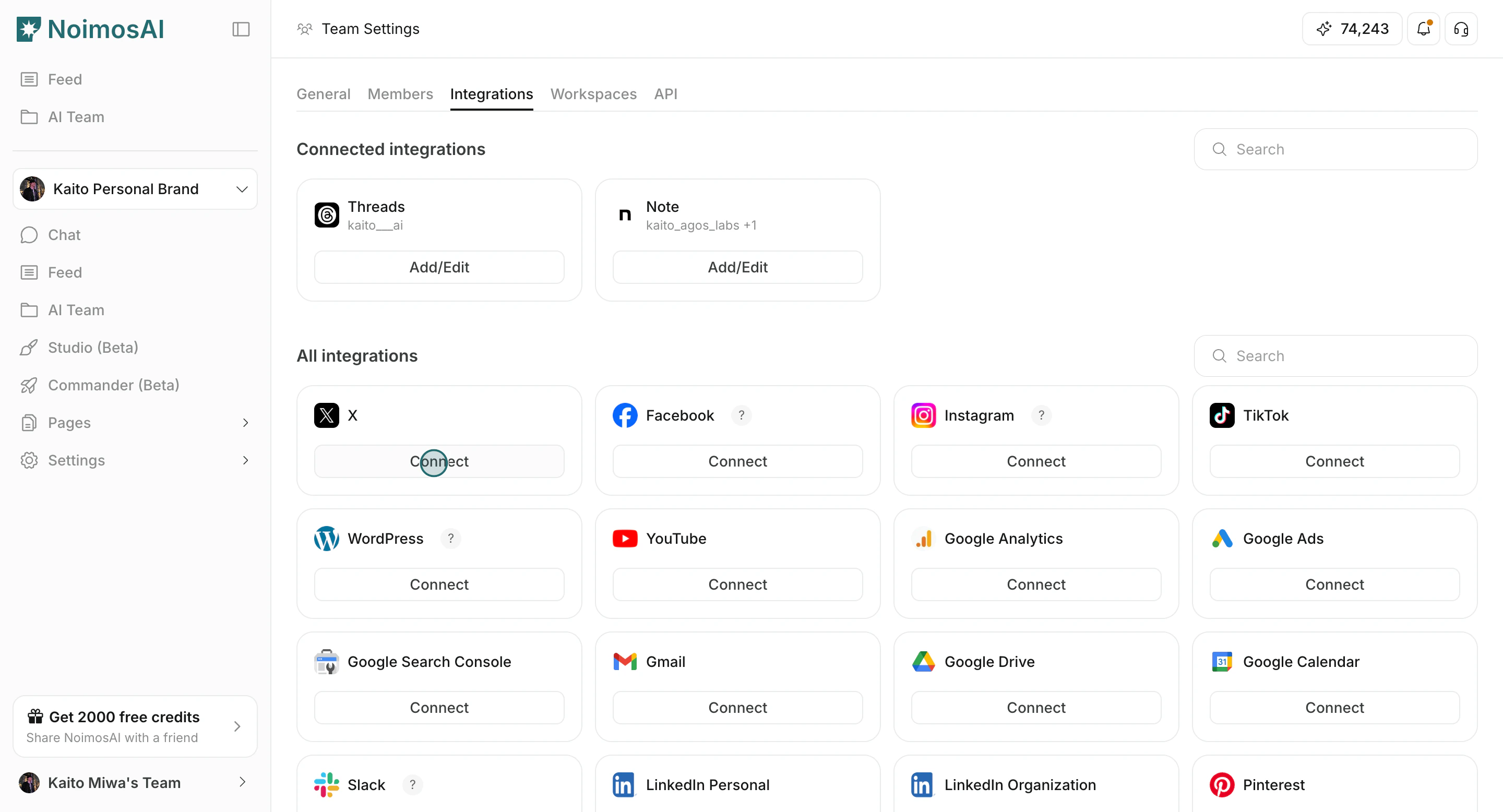Click the headset support icon
The width and height of the screenshot is (1503, 812).
(x=1461, y=29)
